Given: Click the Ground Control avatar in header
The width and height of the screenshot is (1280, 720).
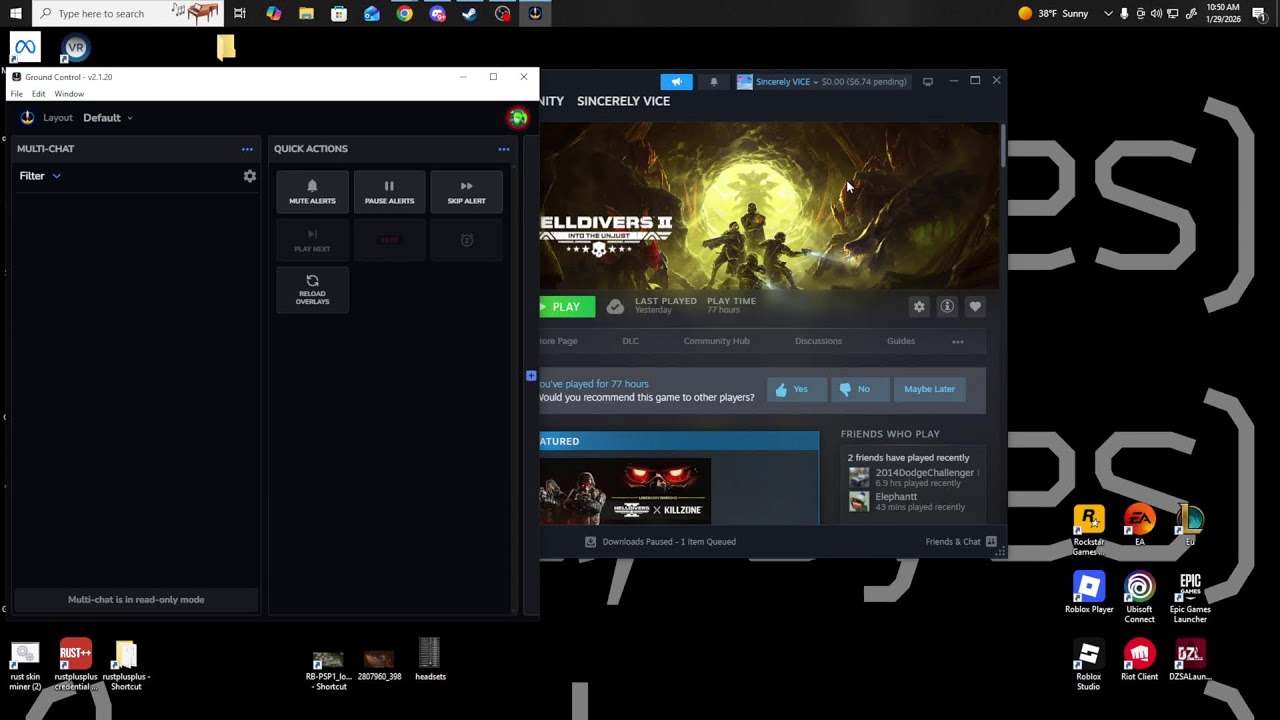Looking at the screenshot, I should click(x=518, y=118).
